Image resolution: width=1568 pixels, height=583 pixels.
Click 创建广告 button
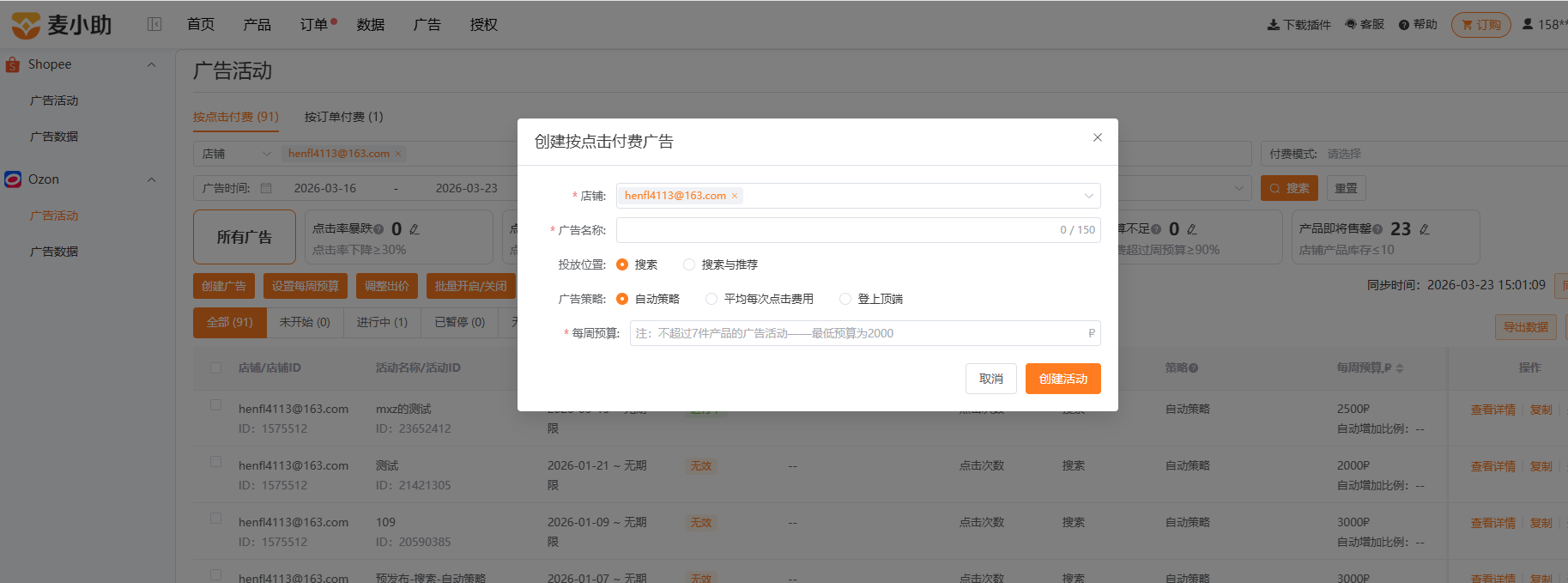224,286
